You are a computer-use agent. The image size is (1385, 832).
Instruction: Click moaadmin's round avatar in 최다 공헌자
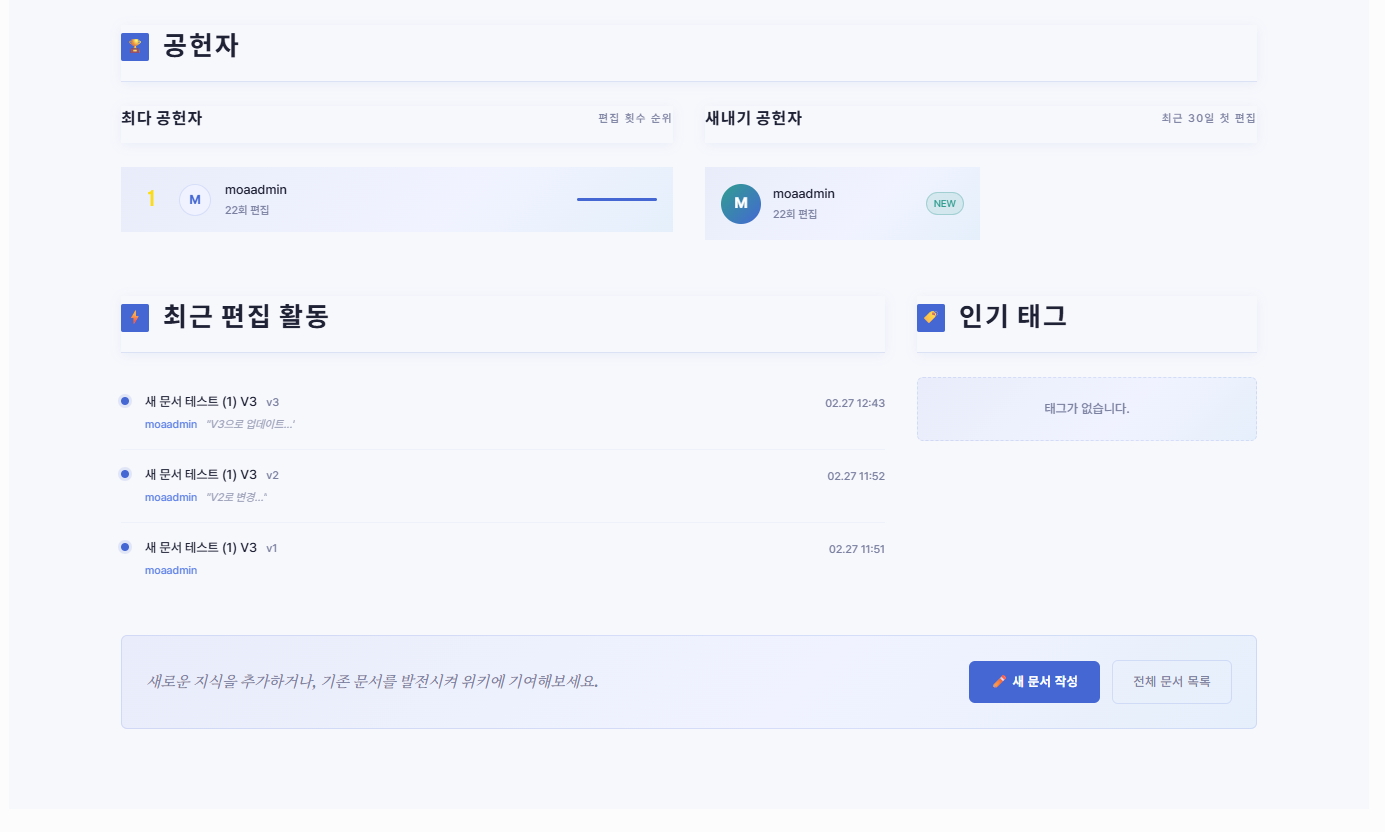click(x=195, y=200)
